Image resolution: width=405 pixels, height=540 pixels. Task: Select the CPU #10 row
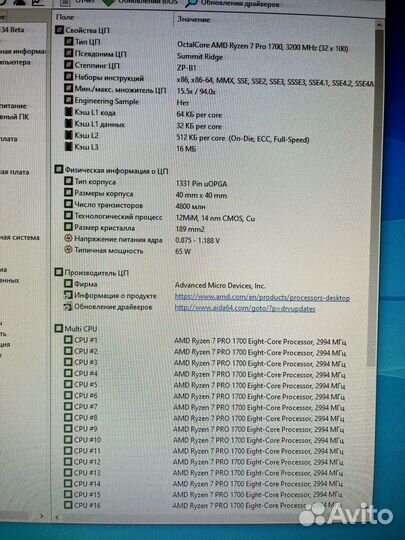(x=204, y=440)
